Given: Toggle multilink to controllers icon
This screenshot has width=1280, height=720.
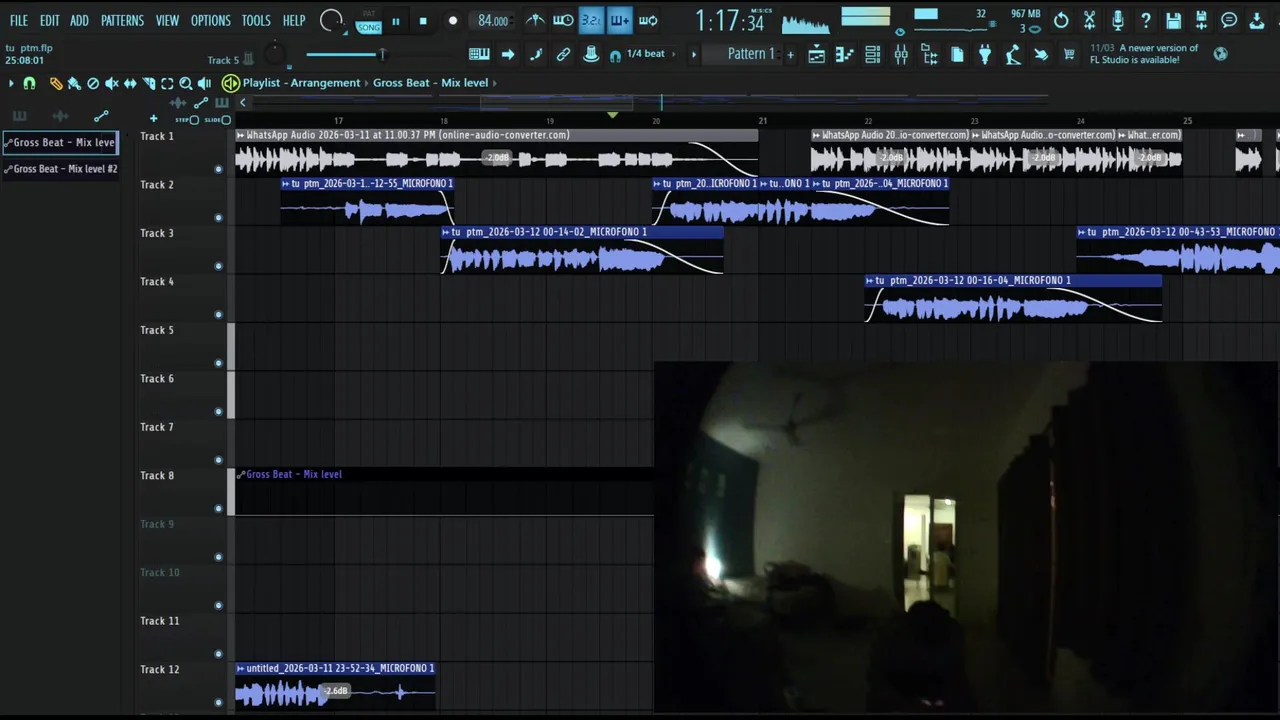Looking at the screenshot, I should point(591,54).
